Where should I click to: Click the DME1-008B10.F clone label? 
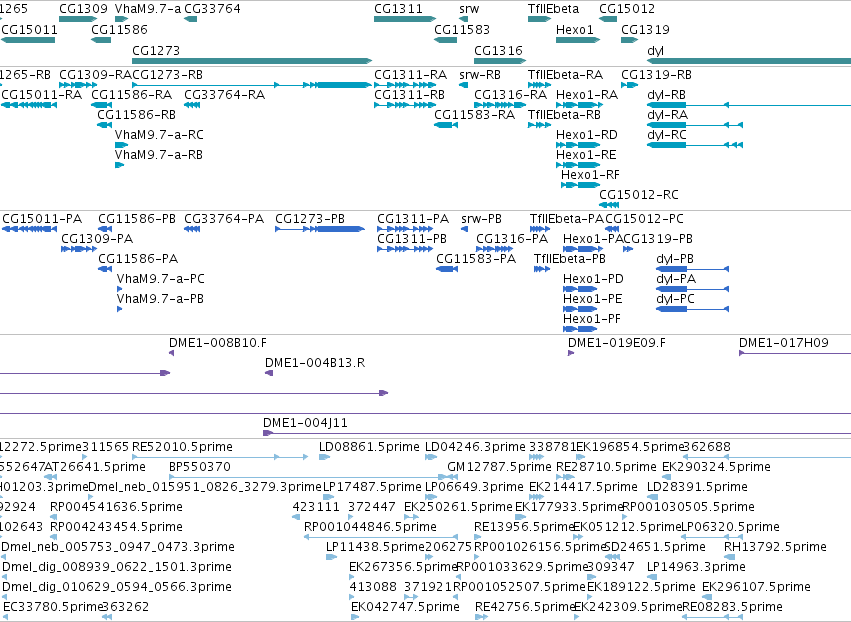[218, 342]
